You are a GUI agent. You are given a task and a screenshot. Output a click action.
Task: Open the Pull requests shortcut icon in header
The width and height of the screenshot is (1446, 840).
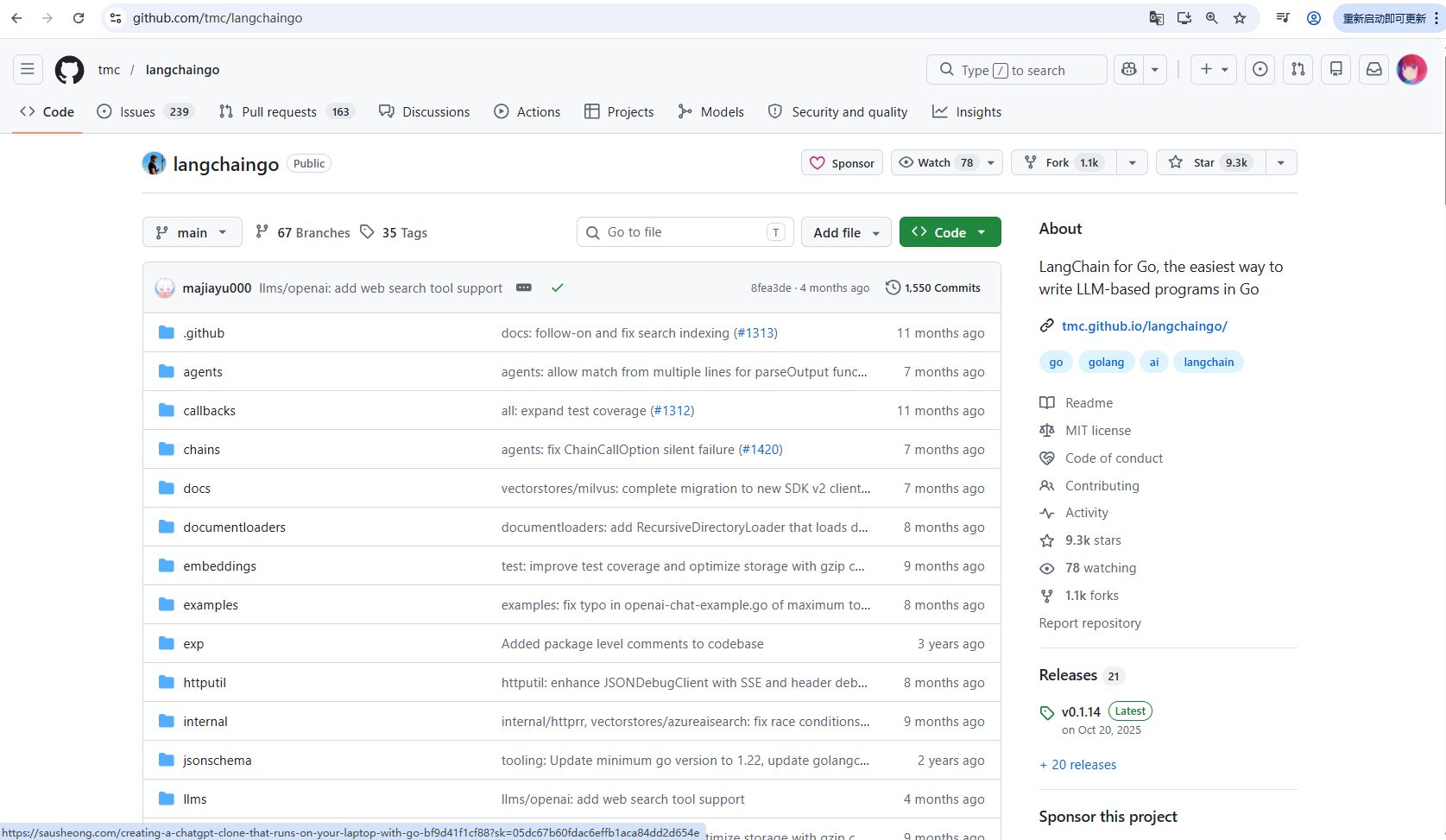(x=1298, y=69)
